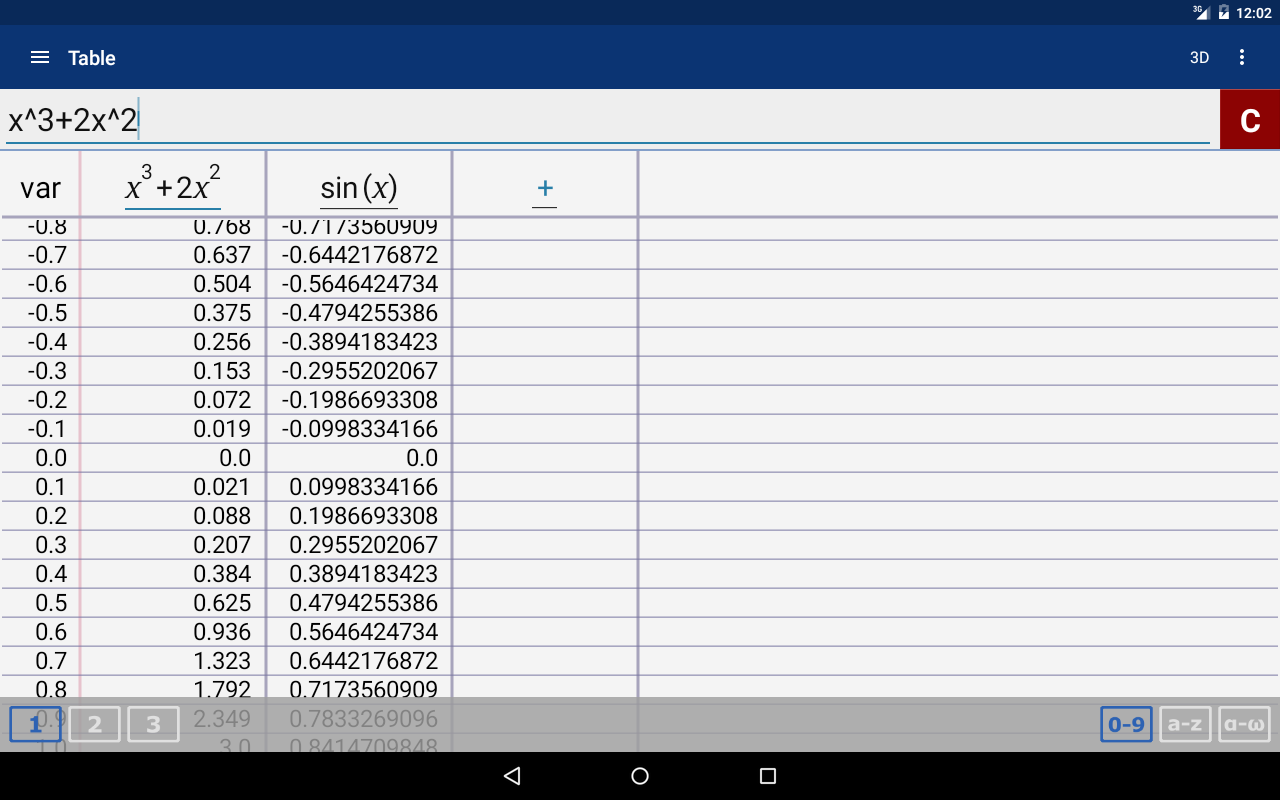Select the 0-9 numeric keyboard
Screen dimensions: 1280x800
(1126, 724)
